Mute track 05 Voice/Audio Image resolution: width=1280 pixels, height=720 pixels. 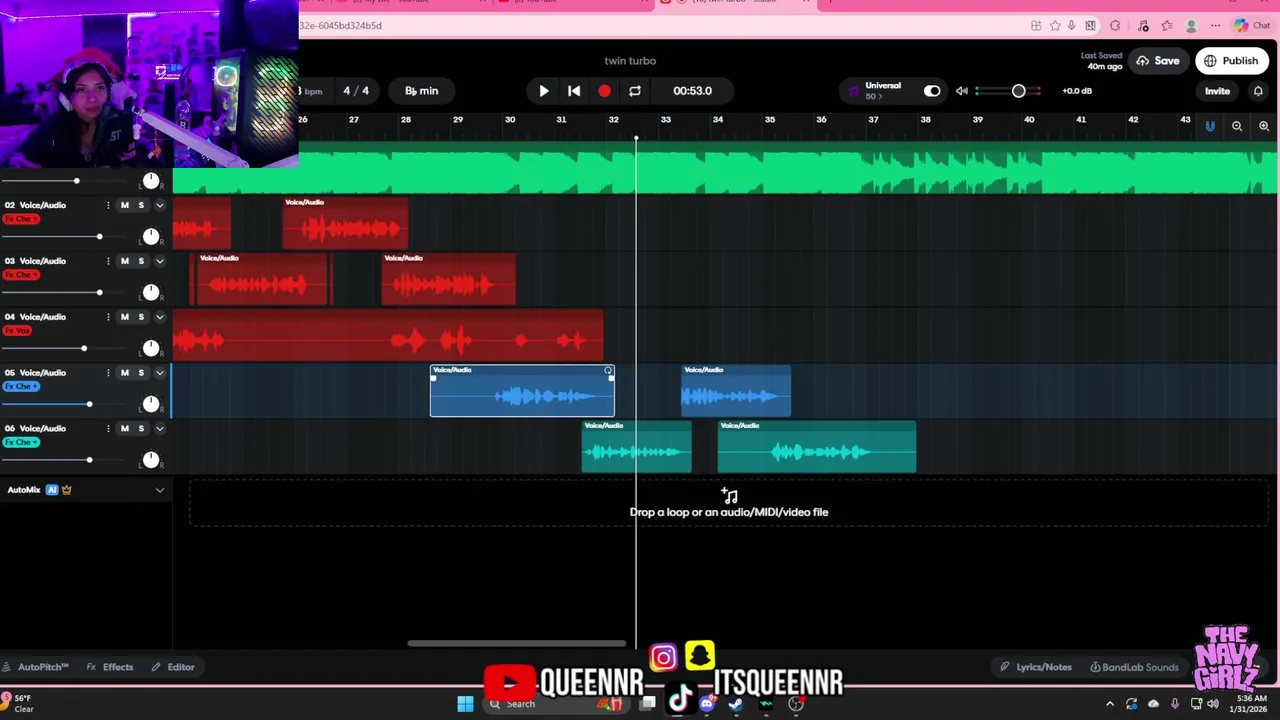coord(124,373)
